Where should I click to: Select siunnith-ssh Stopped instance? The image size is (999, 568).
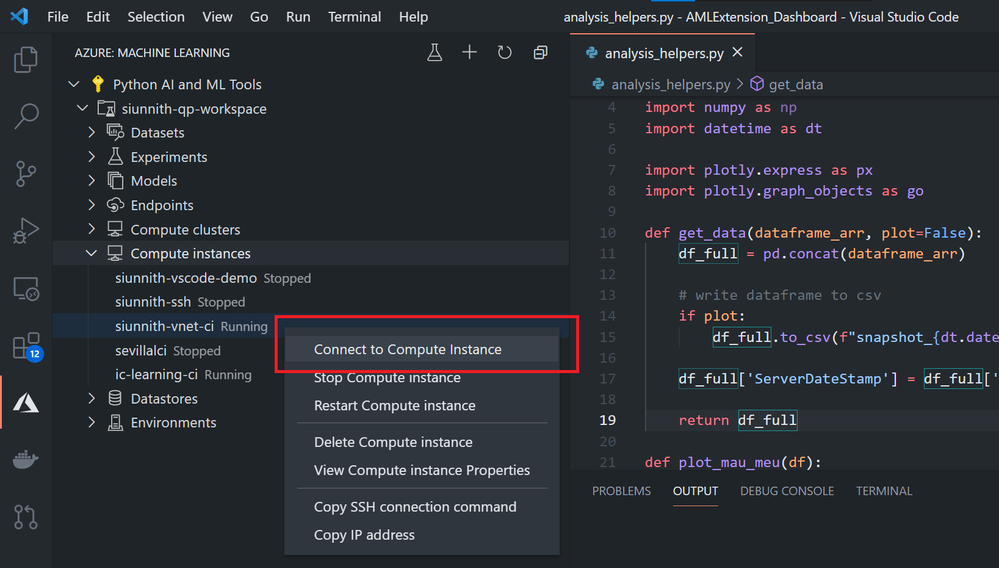(310, 302)
